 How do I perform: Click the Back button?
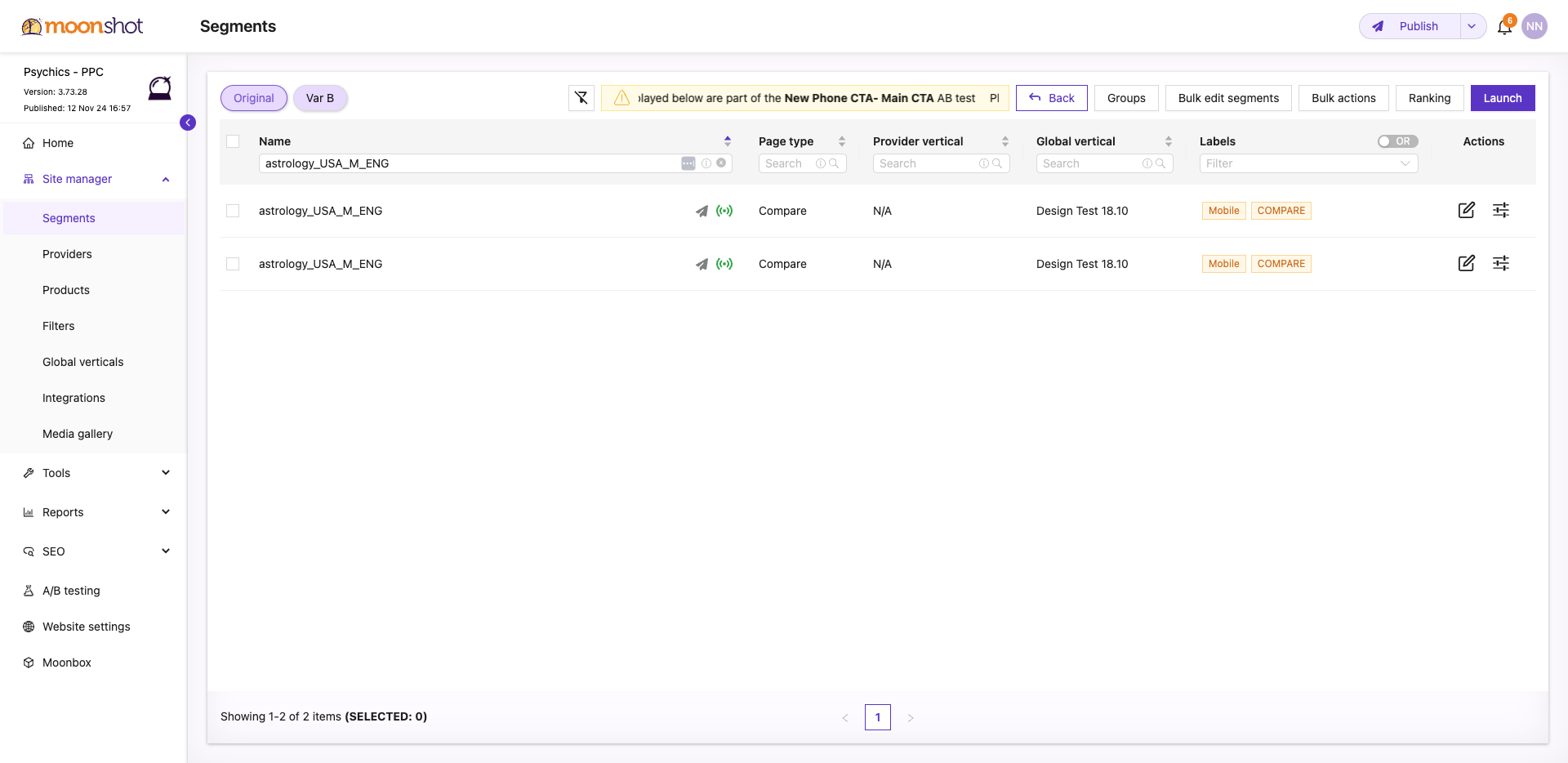tap(1052, 98)
